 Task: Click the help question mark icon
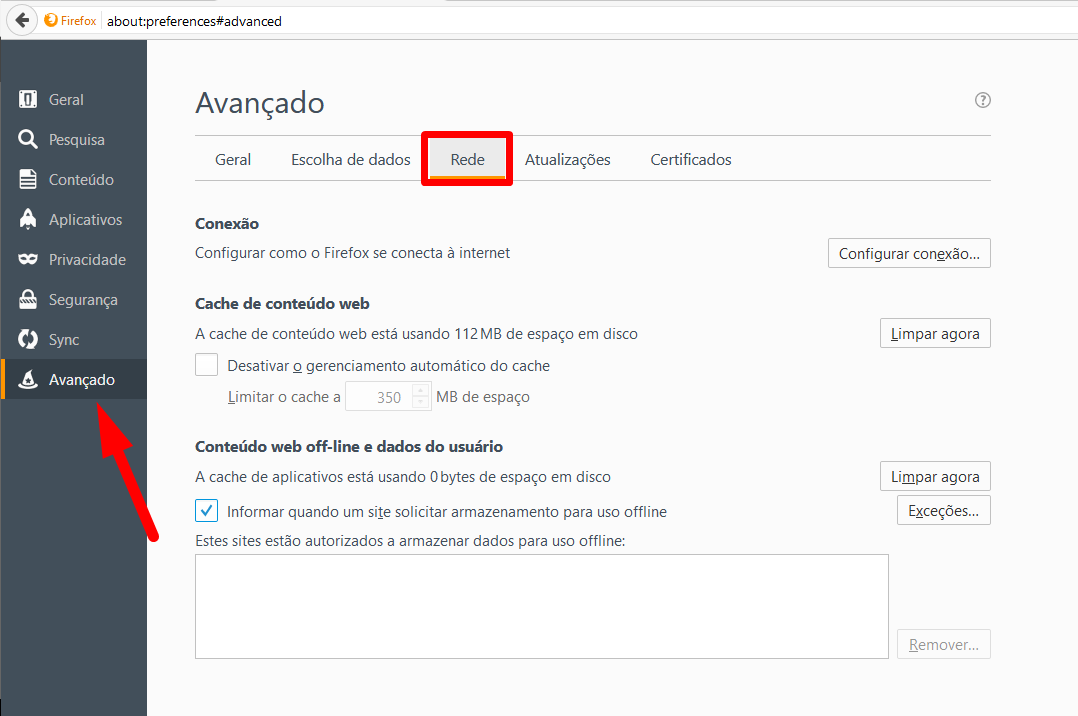point(983,100)
